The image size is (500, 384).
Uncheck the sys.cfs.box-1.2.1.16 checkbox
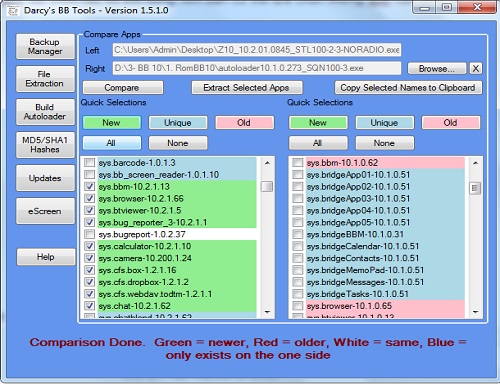[89, 270]
